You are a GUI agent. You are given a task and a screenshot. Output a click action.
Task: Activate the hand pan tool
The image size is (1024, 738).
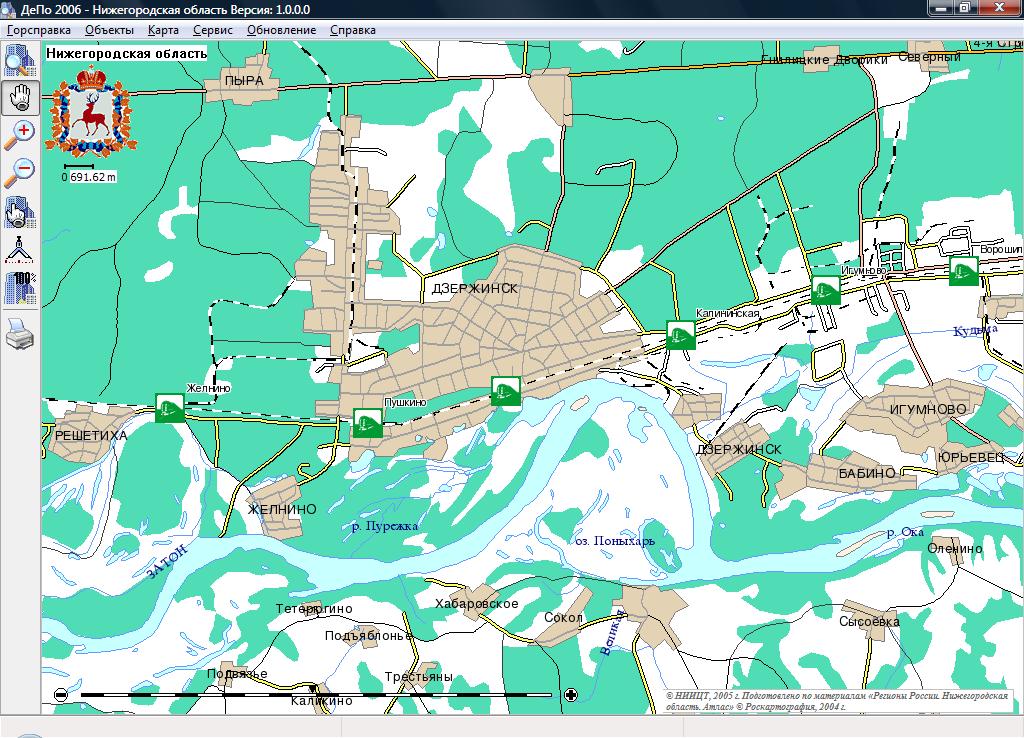(20, 97)
